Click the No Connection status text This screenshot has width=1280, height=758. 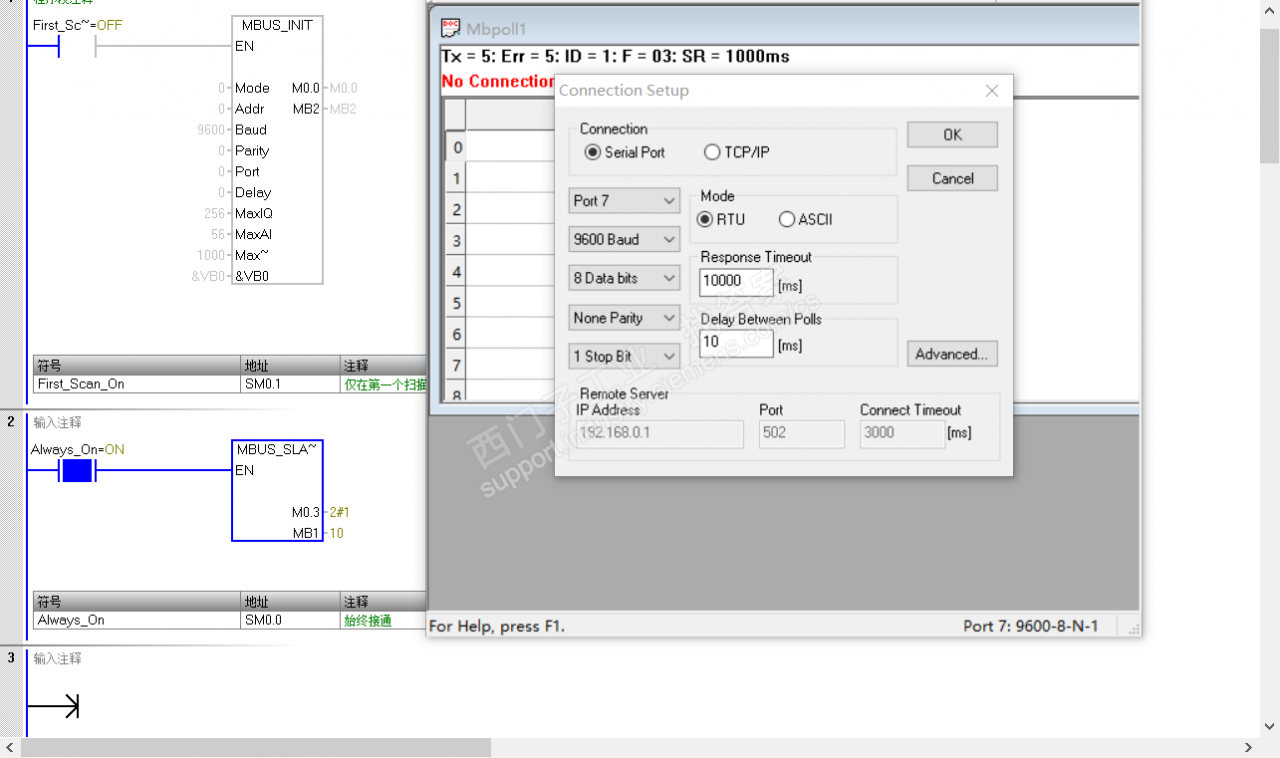pos(498,81)
